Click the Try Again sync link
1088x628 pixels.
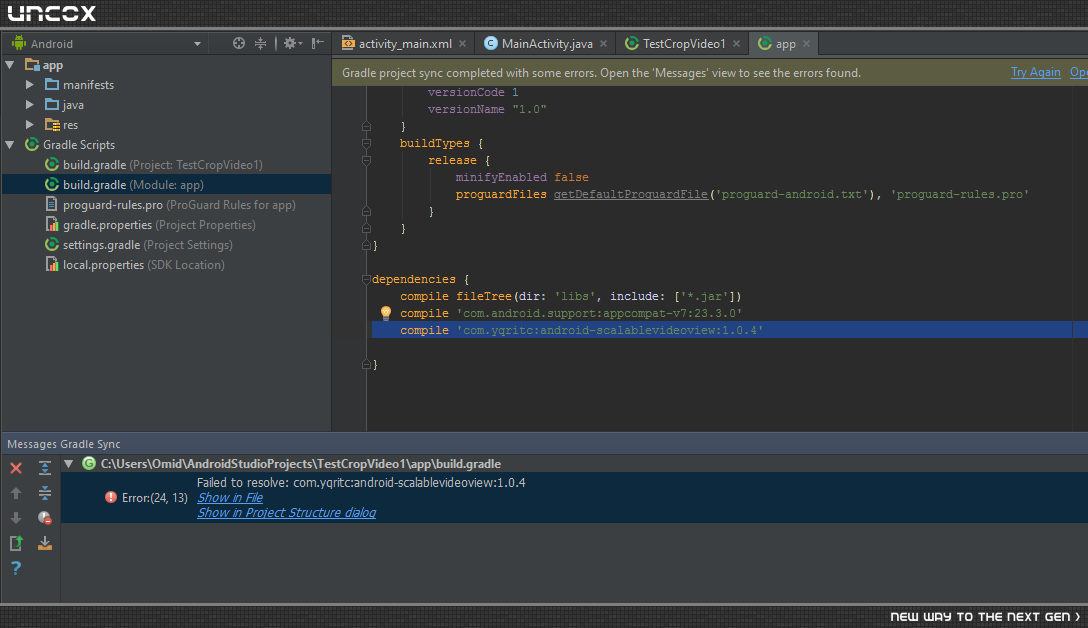[x=1035, y=72]
